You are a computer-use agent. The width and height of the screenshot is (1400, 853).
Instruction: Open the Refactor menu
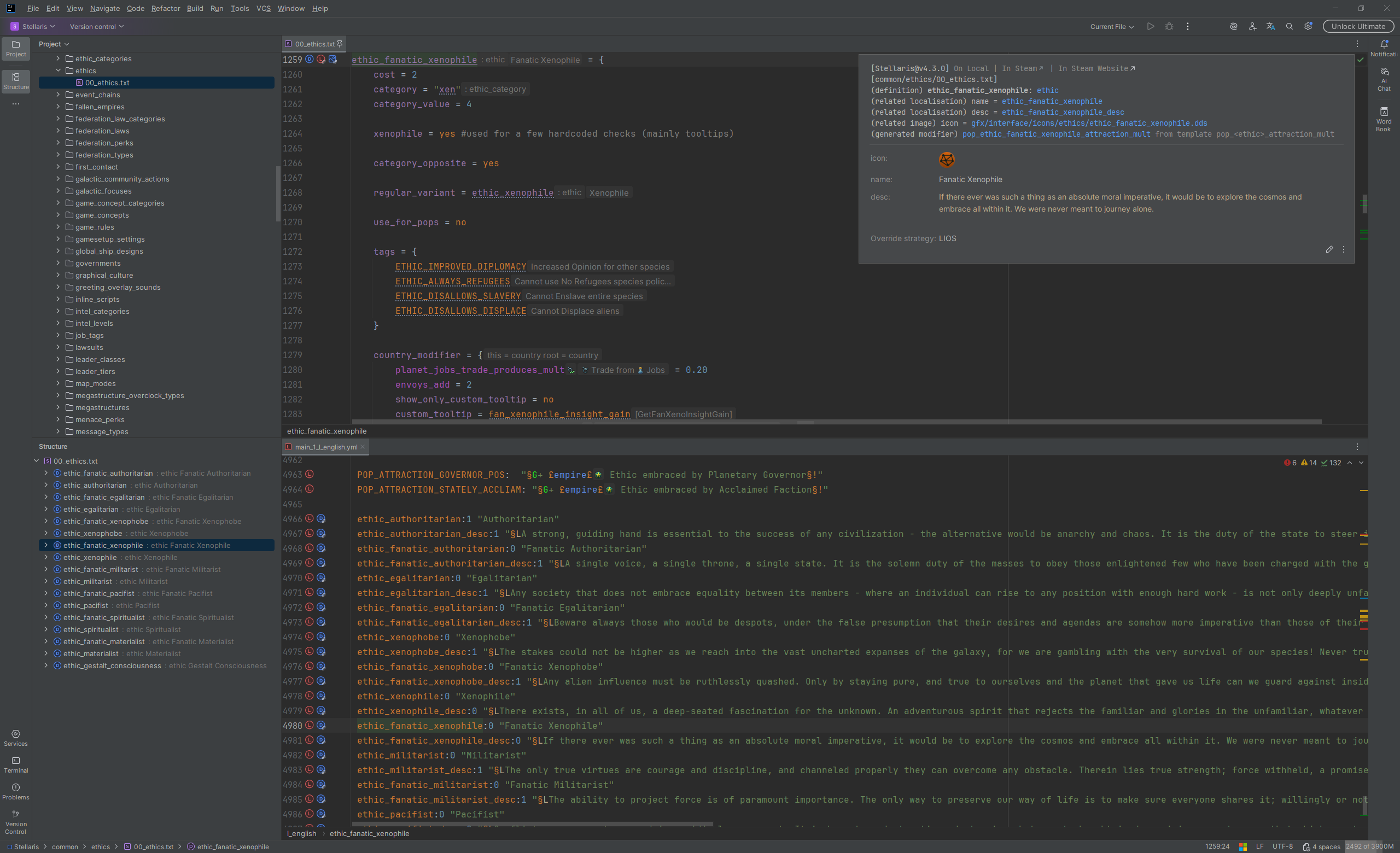[x=165, y=9]
